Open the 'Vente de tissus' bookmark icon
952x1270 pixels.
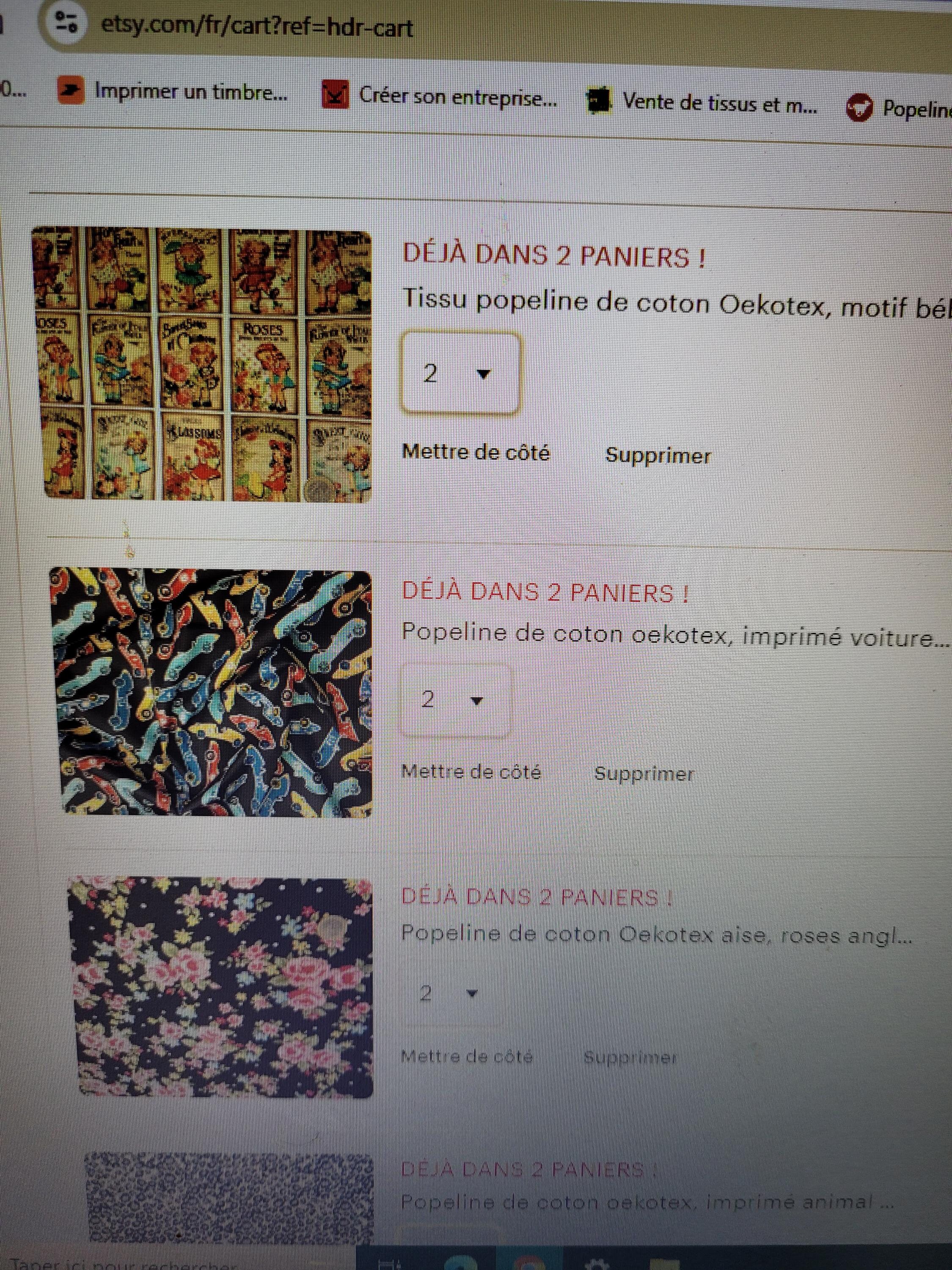[599, 100]
